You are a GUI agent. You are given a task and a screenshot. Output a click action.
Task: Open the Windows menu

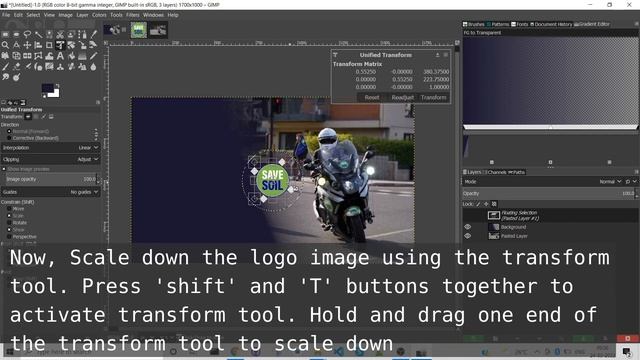(153, 15)
